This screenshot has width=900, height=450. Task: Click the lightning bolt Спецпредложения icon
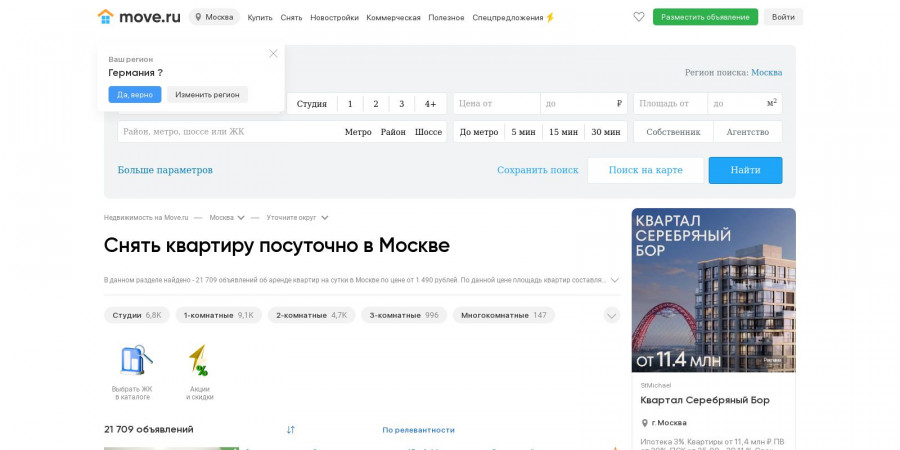550,17
